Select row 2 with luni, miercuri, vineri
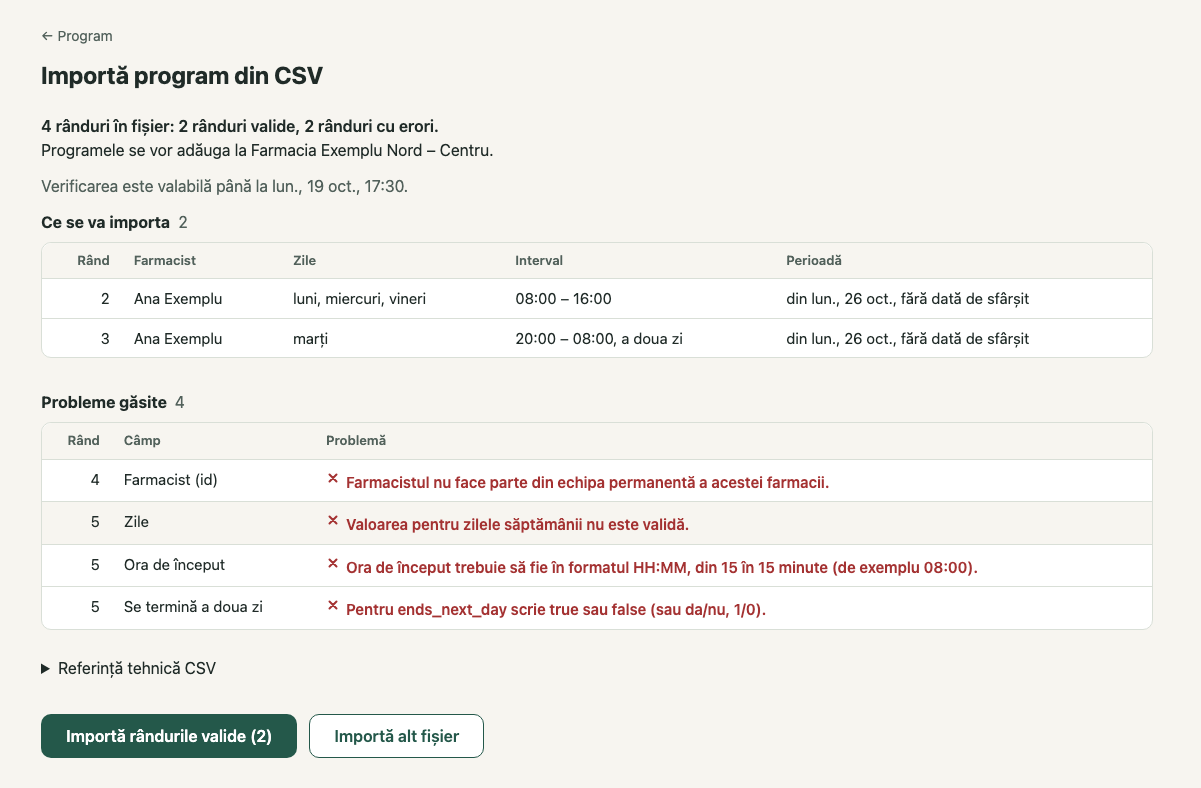The height and width of the screenshot is (788, 1201). pyautogui.click(x=597, y=299)
